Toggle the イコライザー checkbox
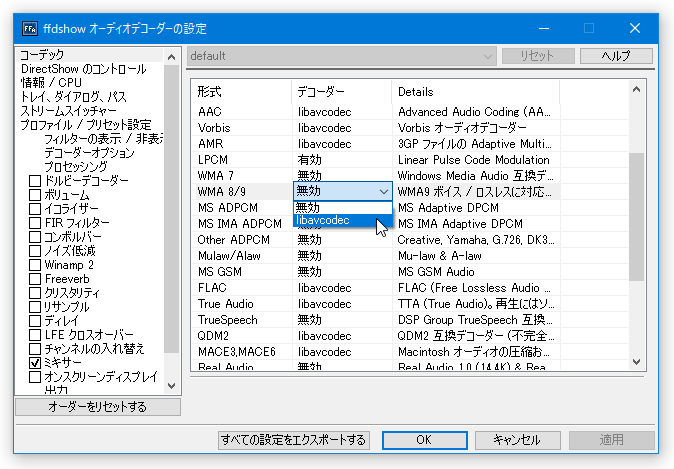Image resolution: width=674 pixels, height=469 pixels. point(35,209)
